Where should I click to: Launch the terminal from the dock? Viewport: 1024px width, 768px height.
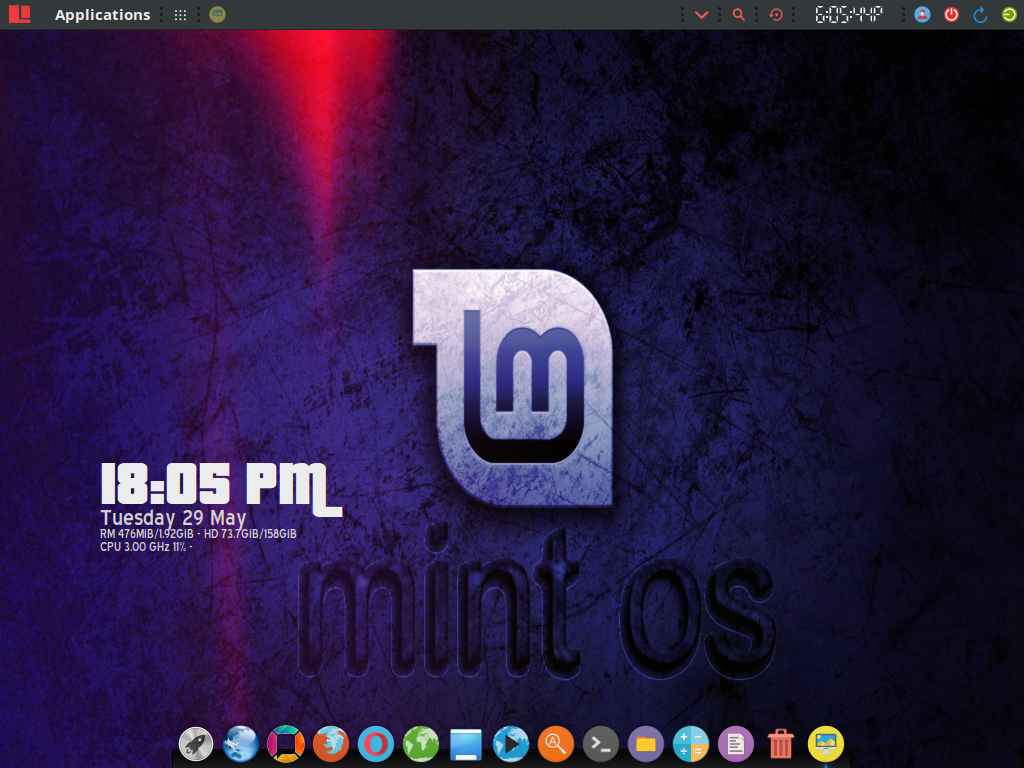[x=601, y=744]
